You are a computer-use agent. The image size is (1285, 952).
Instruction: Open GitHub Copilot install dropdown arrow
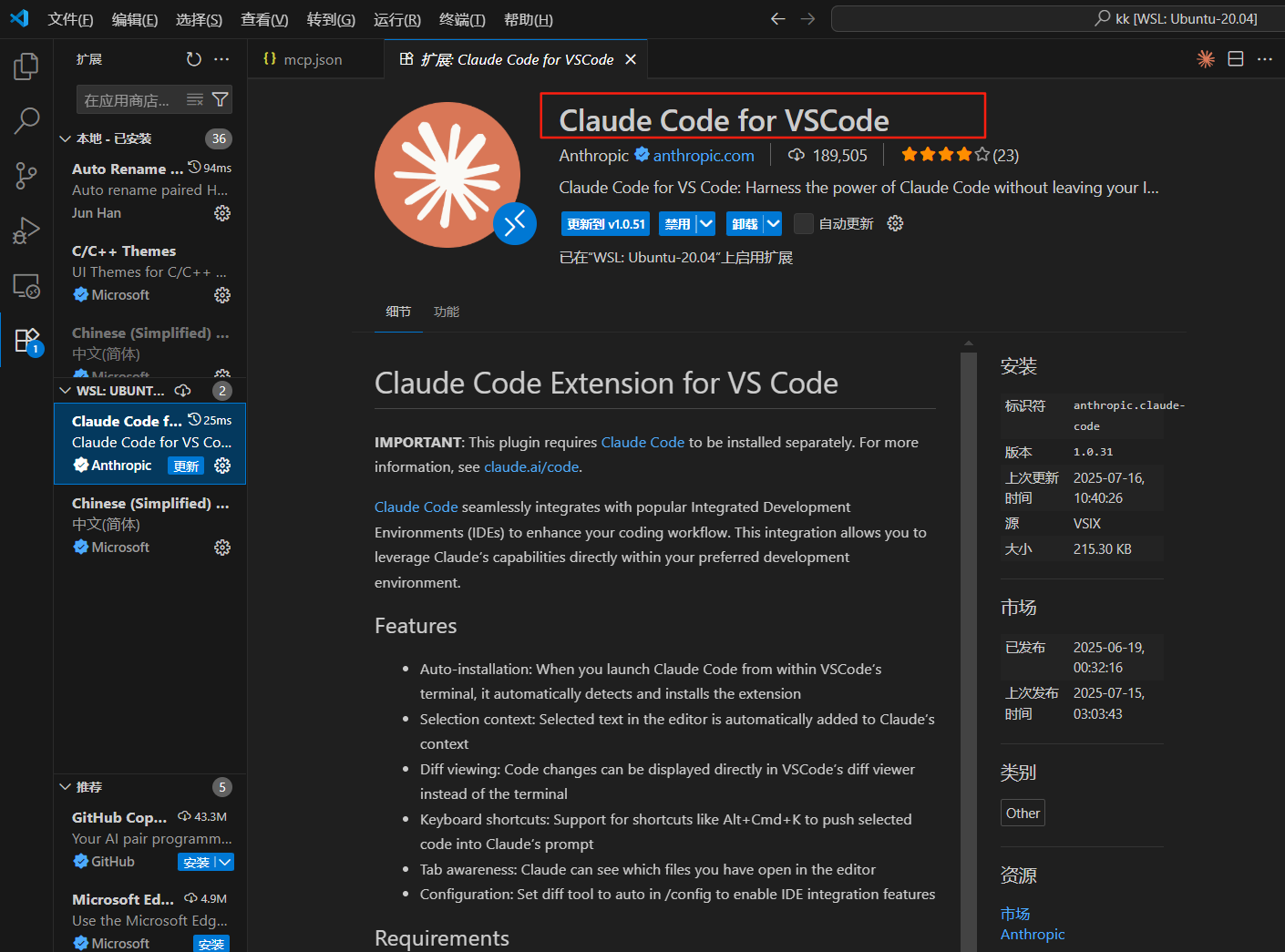[226, 862]
